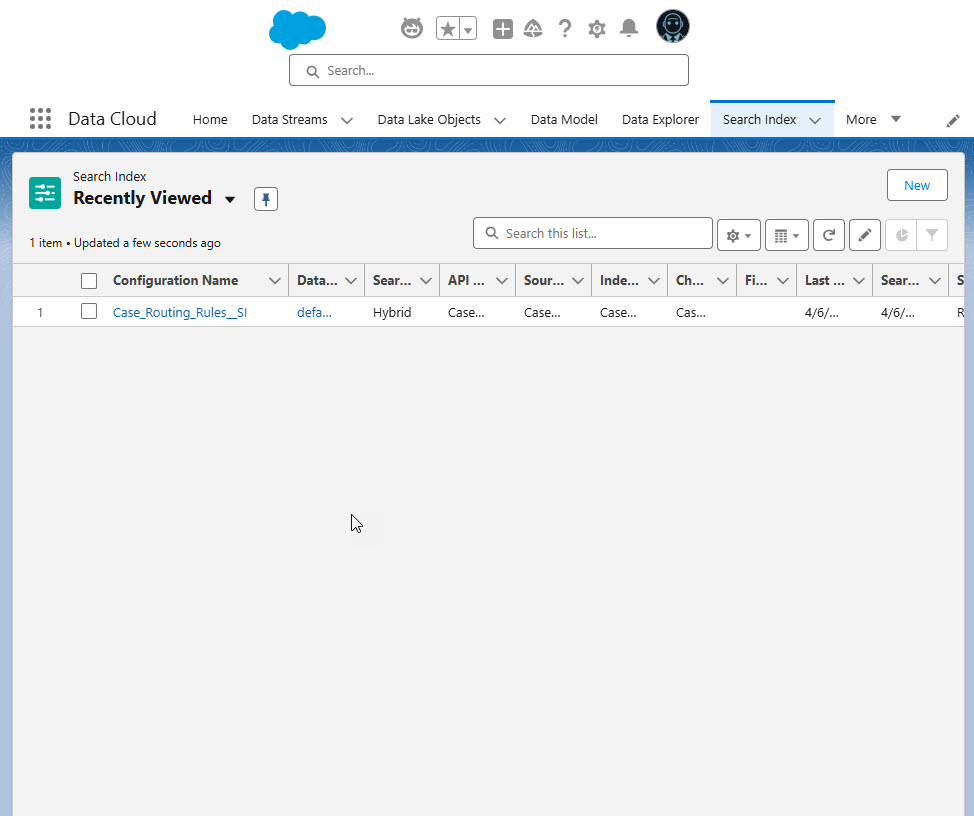Open the Setup gear menu

[x=597, y=29]
